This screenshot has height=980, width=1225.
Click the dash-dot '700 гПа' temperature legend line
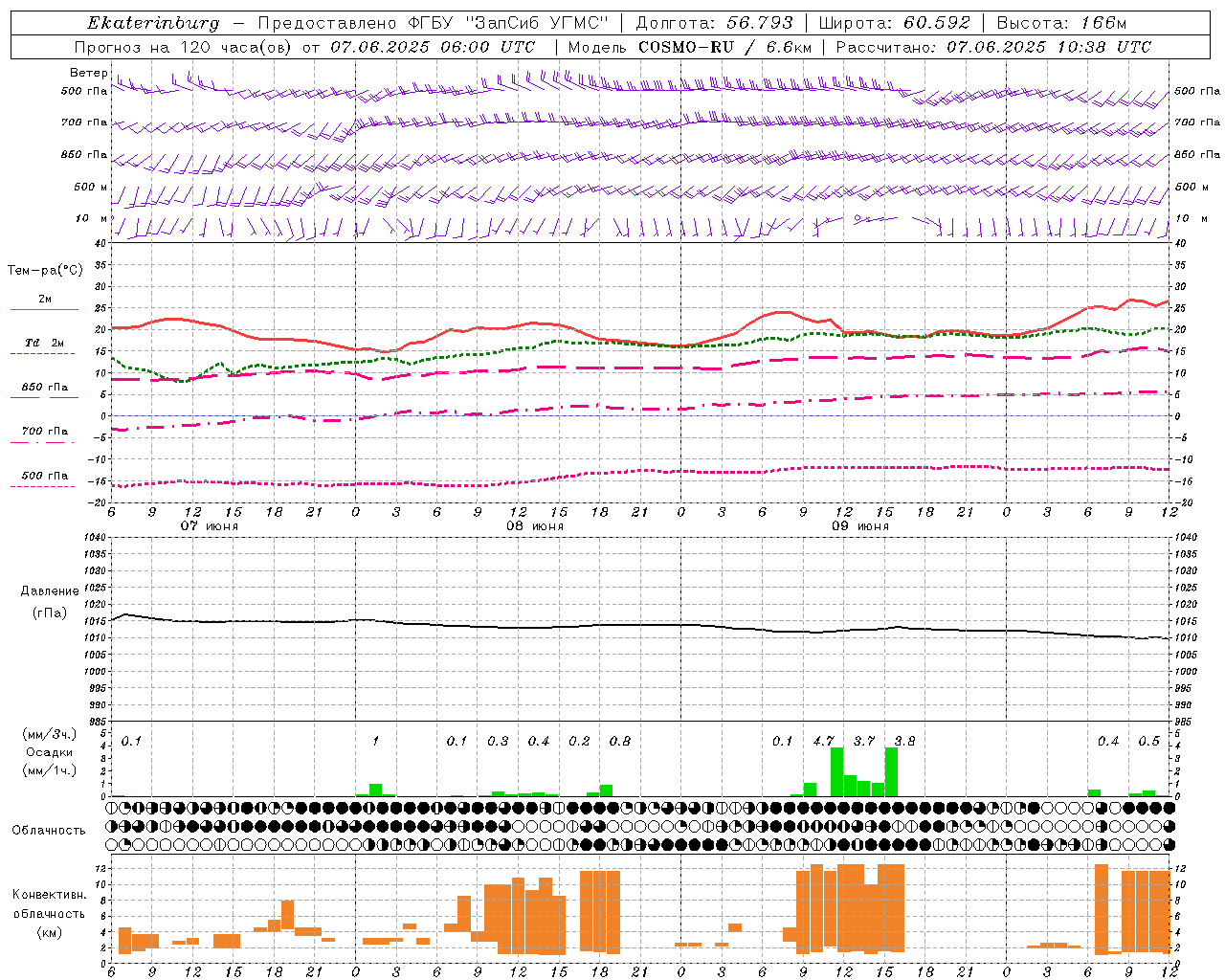point(42,442)
